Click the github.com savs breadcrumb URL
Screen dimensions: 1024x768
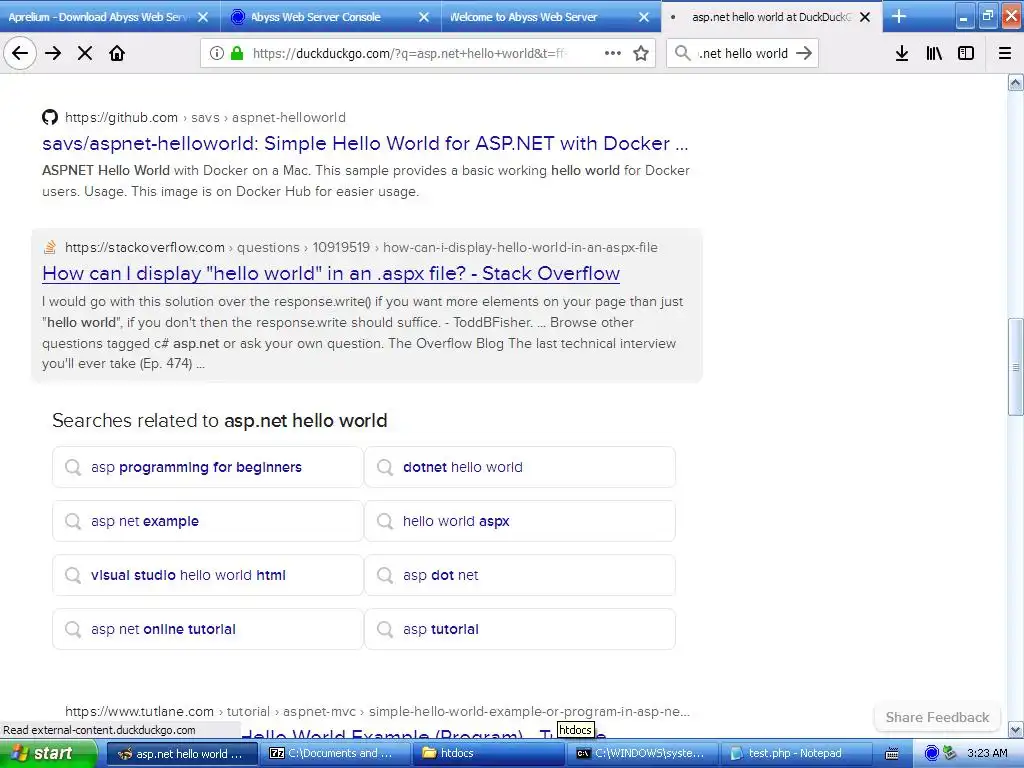coord(205,117)
